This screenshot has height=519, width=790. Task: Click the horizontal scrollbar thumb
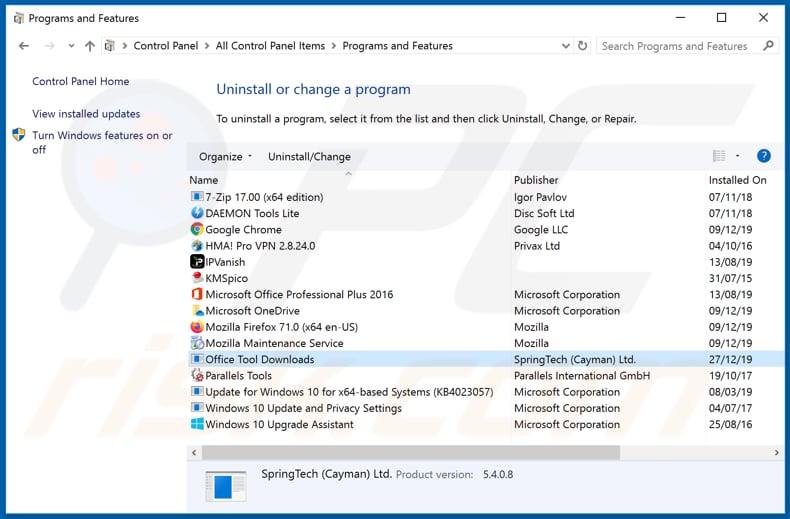[x=411, y=452]
